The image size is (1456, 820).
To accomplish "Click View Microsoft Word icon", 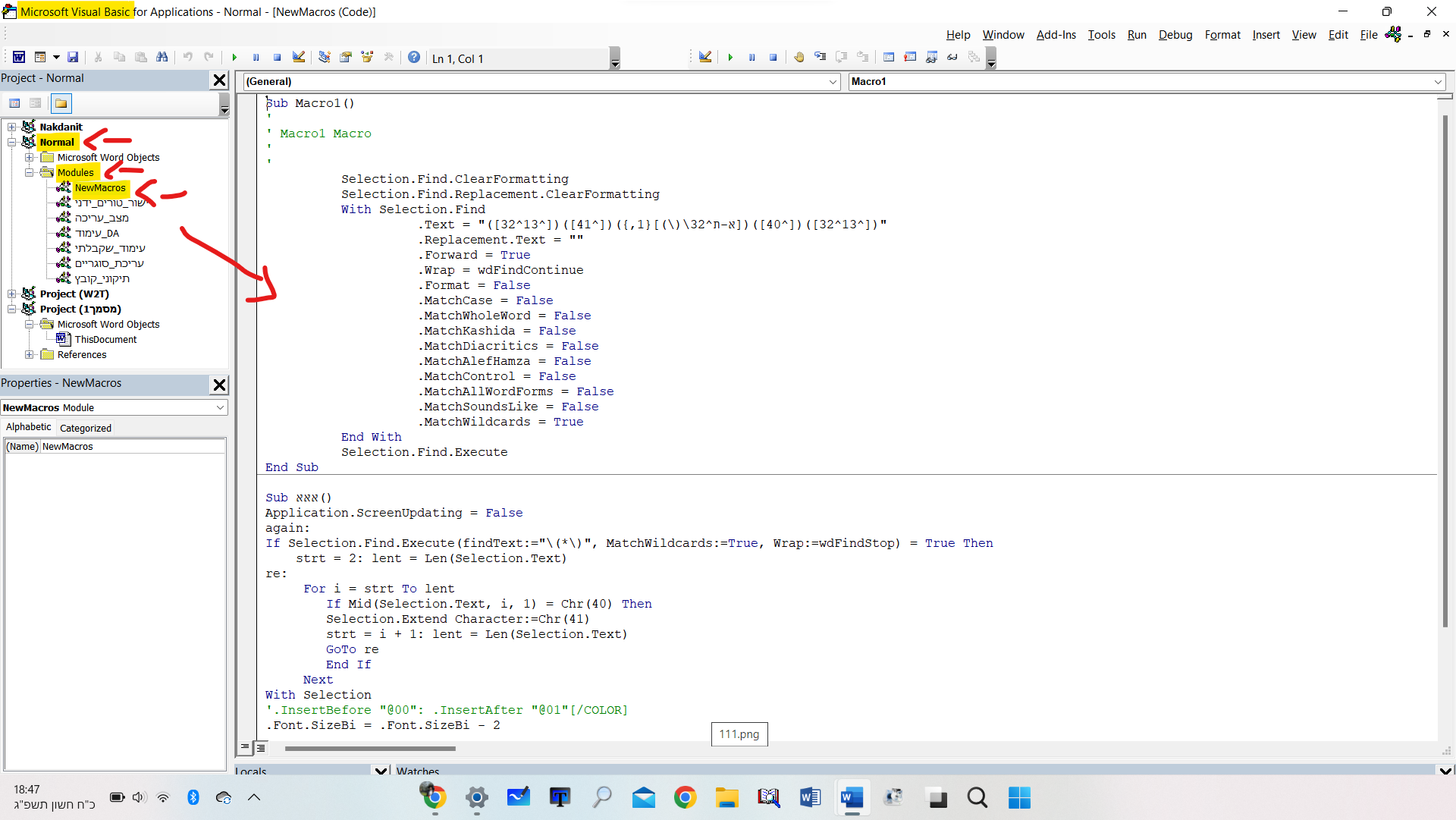I will pyautogui.click(x=19, y=57).
